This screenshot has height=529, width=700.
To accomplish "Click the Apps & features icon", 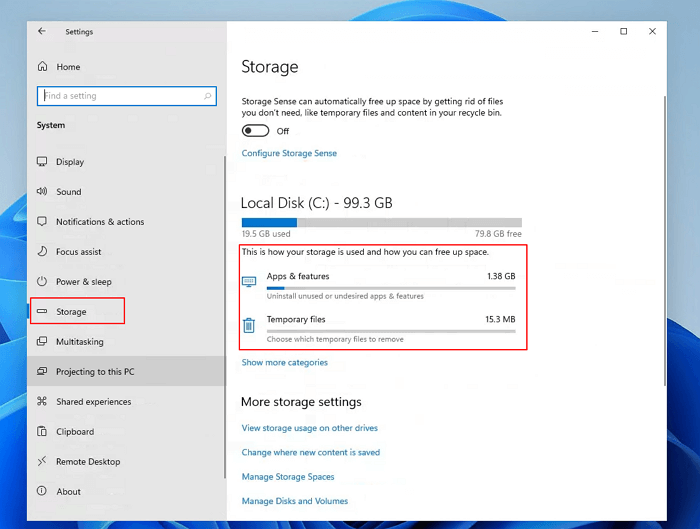I will click(249, 282).
